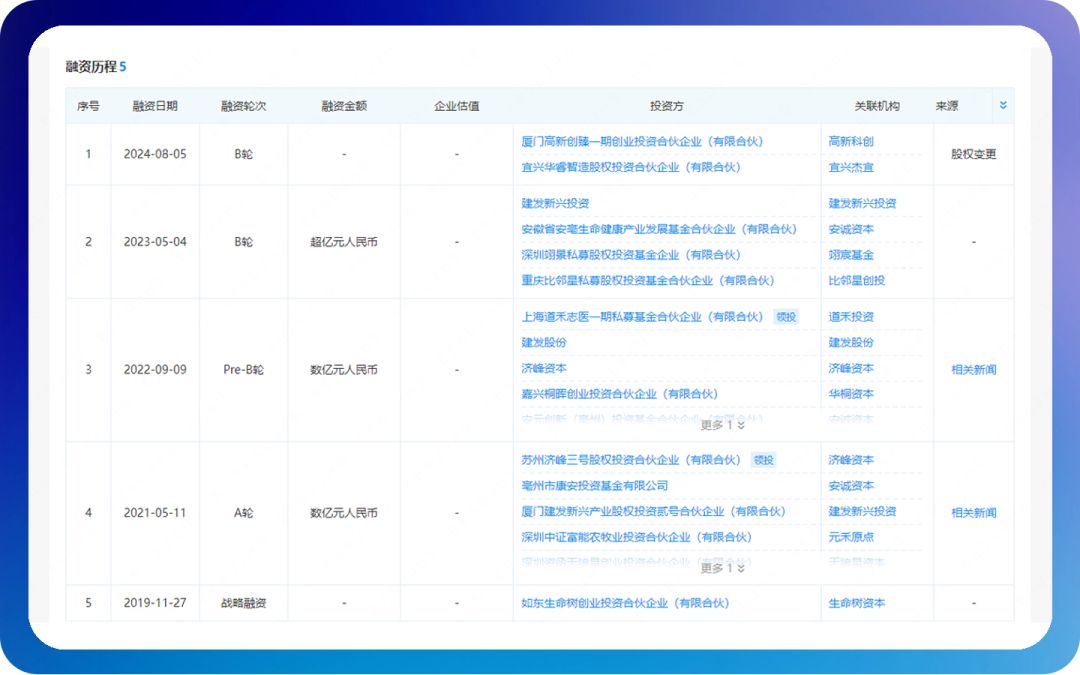This screenshot has width=1080, height=675.
Task: Open 道禾投资 related institution link
Action: (x=851, y=317)
